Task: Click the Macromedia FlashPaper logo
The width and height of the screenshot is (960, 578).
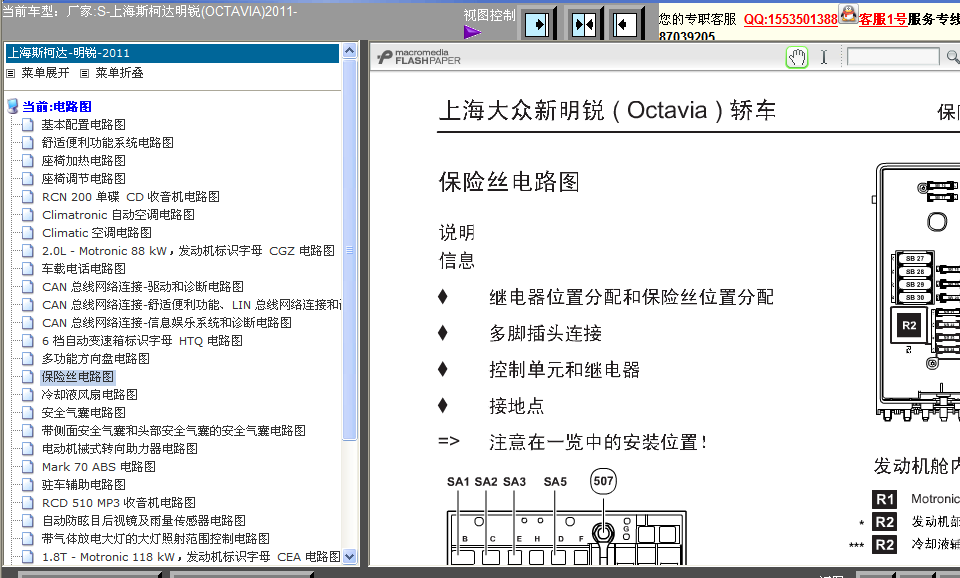Action: point(419,57)
